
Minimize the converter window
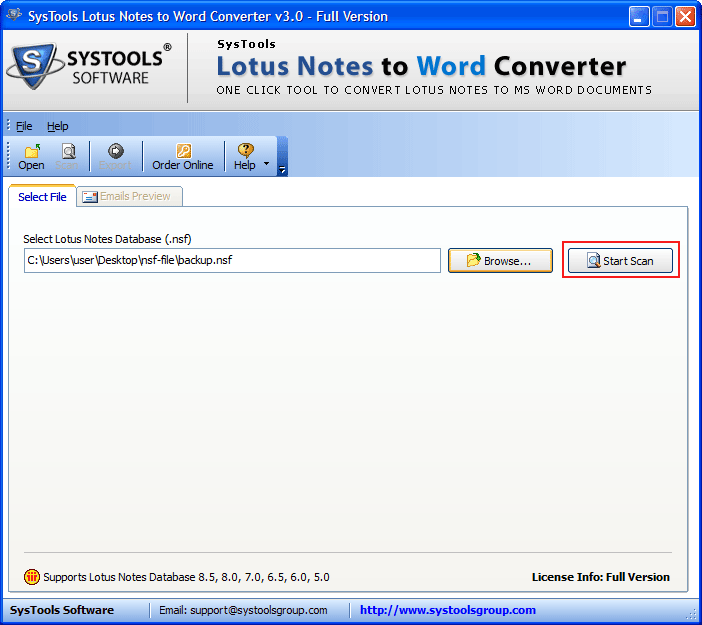coord(639,17)
